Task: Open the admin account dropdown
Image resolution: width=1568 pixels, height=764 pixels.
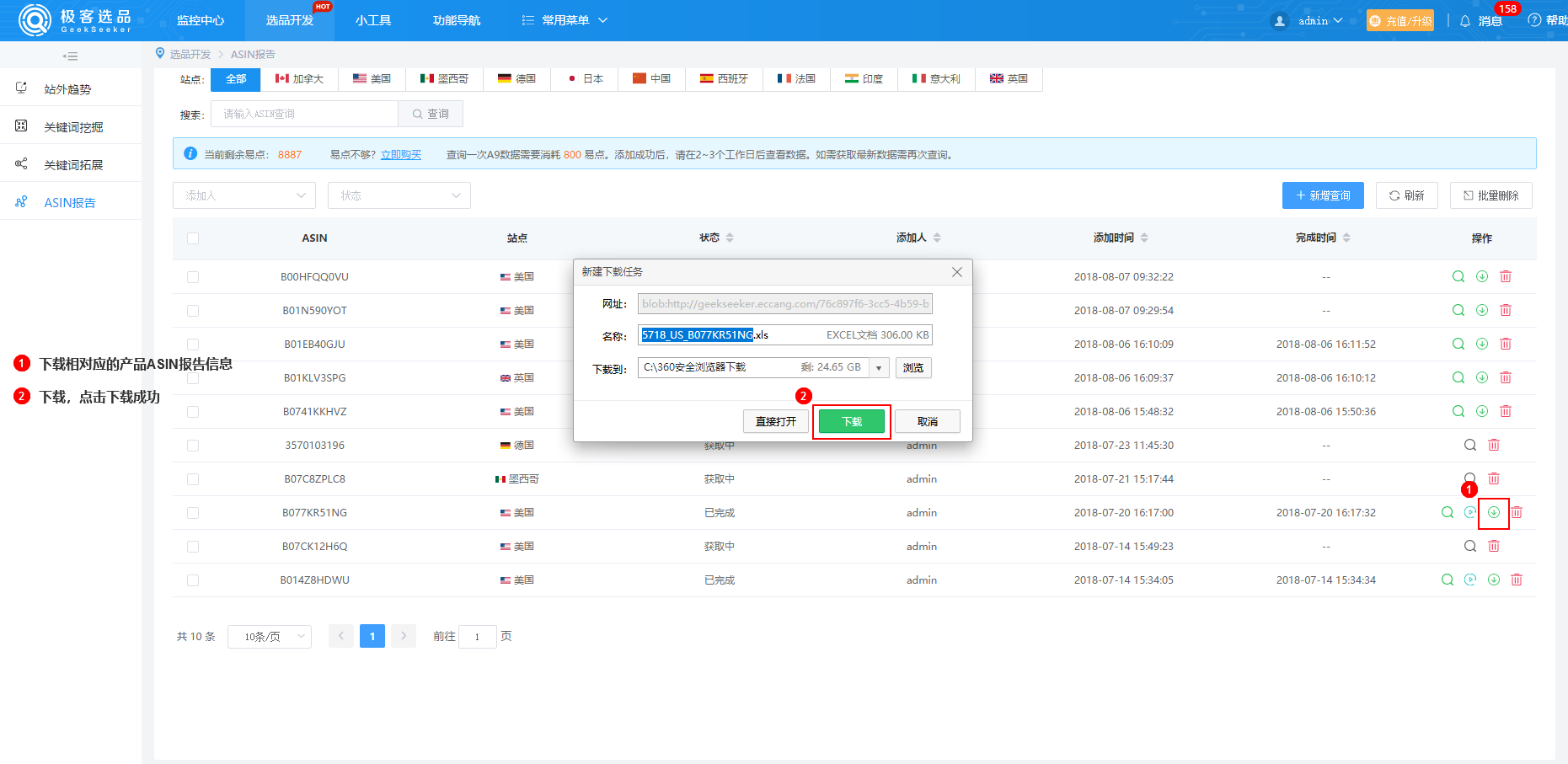Action: [1308, 20]
